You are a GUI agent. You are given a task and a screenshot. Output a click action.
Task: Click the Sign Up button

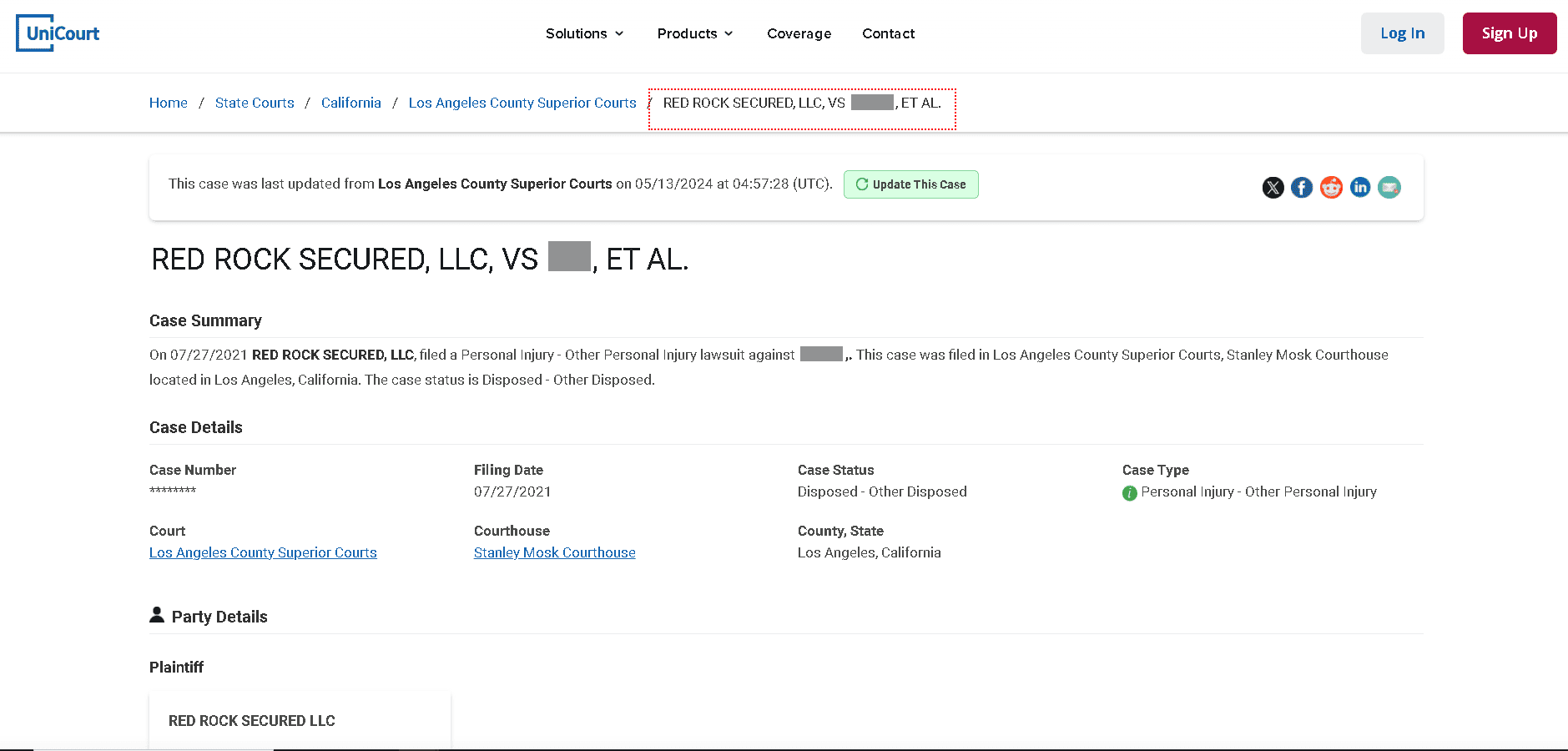(x=1509, y=33)
